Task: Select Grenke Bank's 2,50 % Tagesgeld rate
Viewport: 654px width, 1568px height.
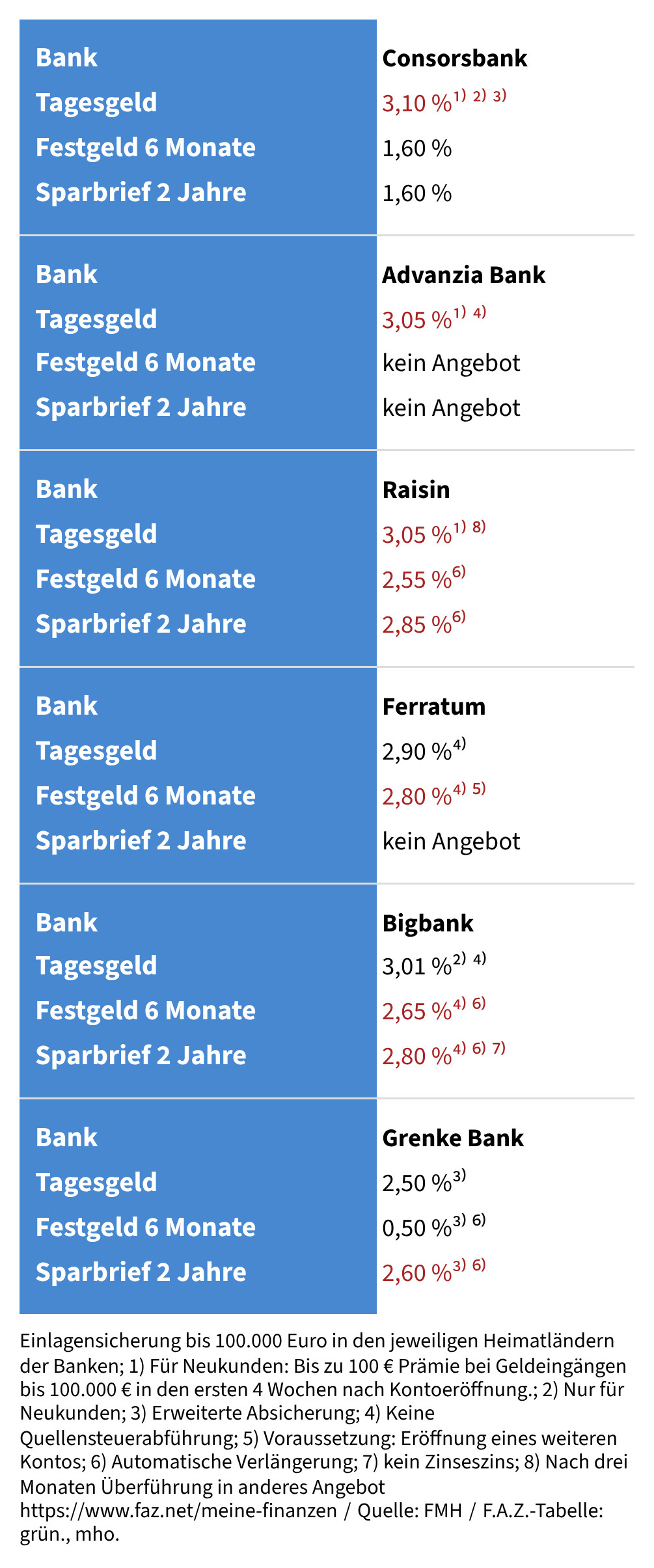Action: click(x=417, y=1183)
